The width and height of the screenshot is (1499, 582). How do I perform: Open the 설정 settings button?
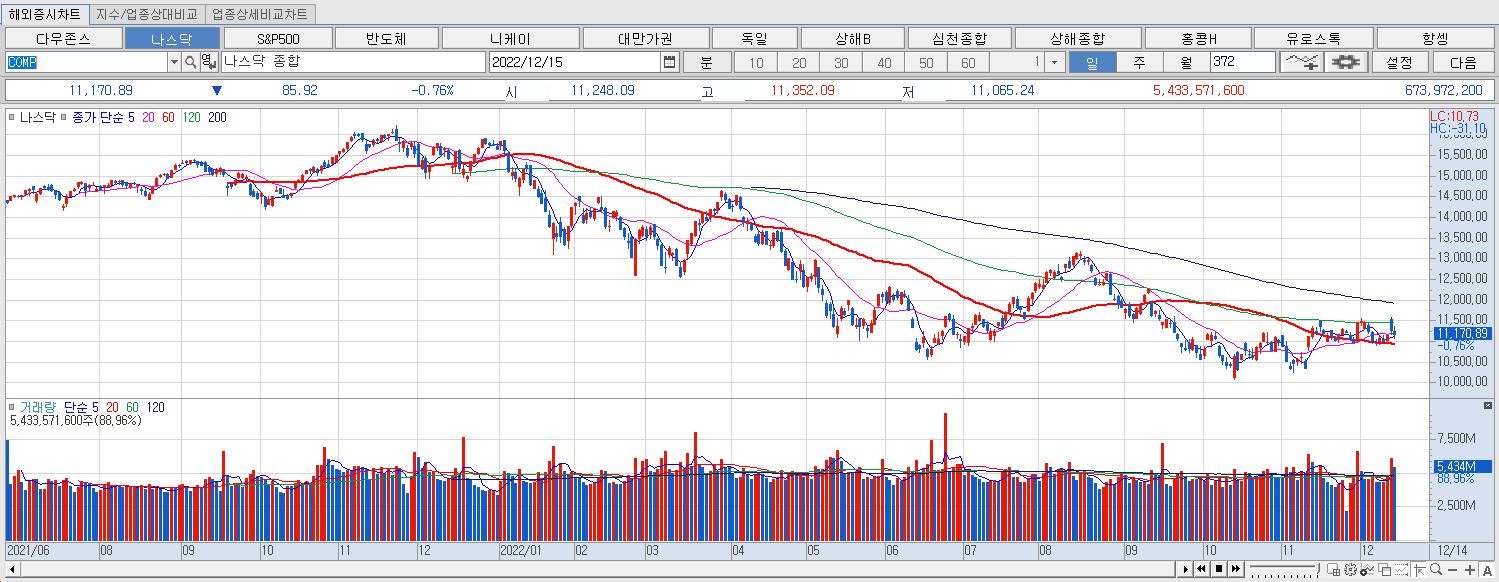1399,62
